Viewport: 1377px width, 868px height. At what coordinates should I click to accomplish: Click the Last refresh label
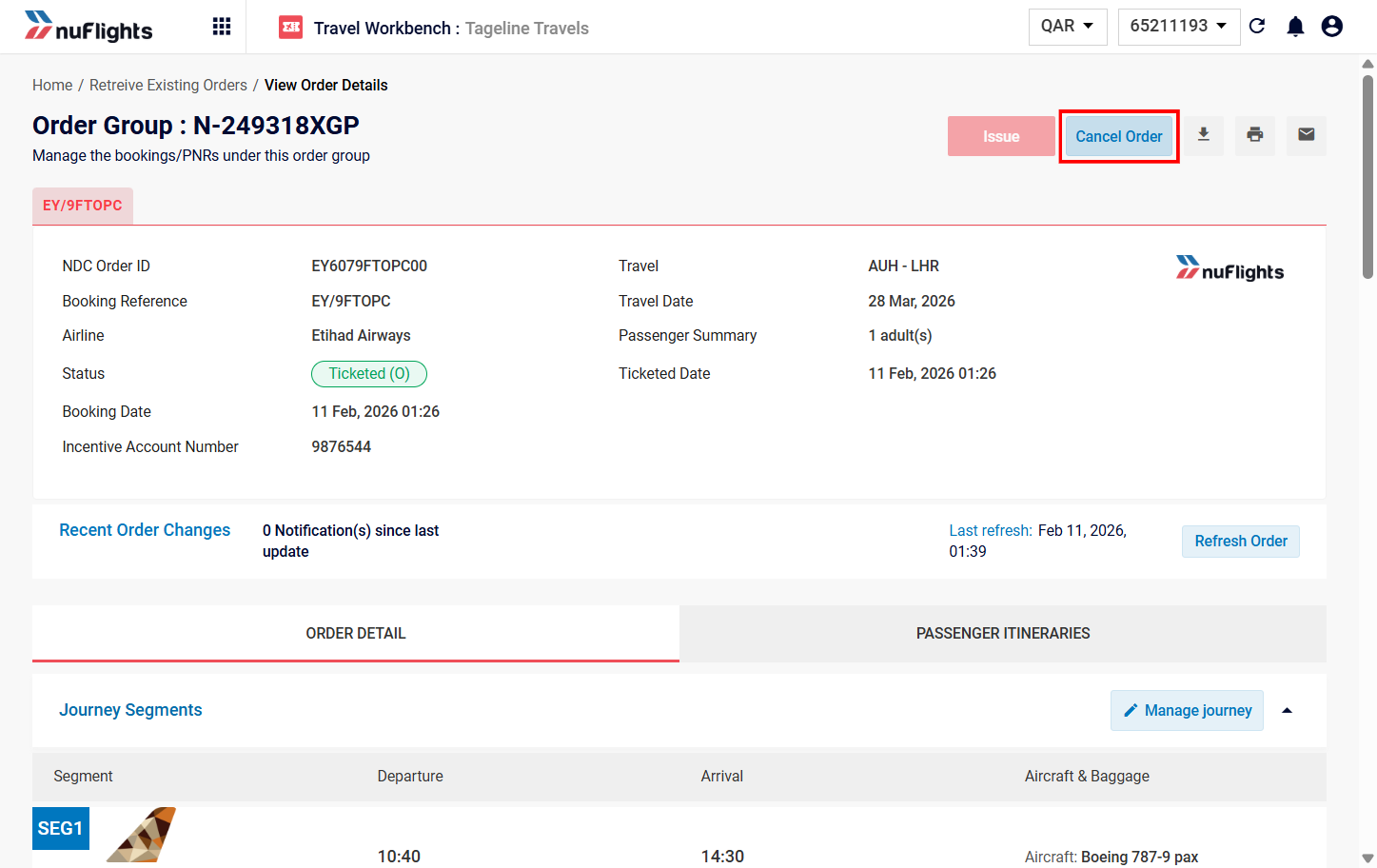(x=991, y=530)
